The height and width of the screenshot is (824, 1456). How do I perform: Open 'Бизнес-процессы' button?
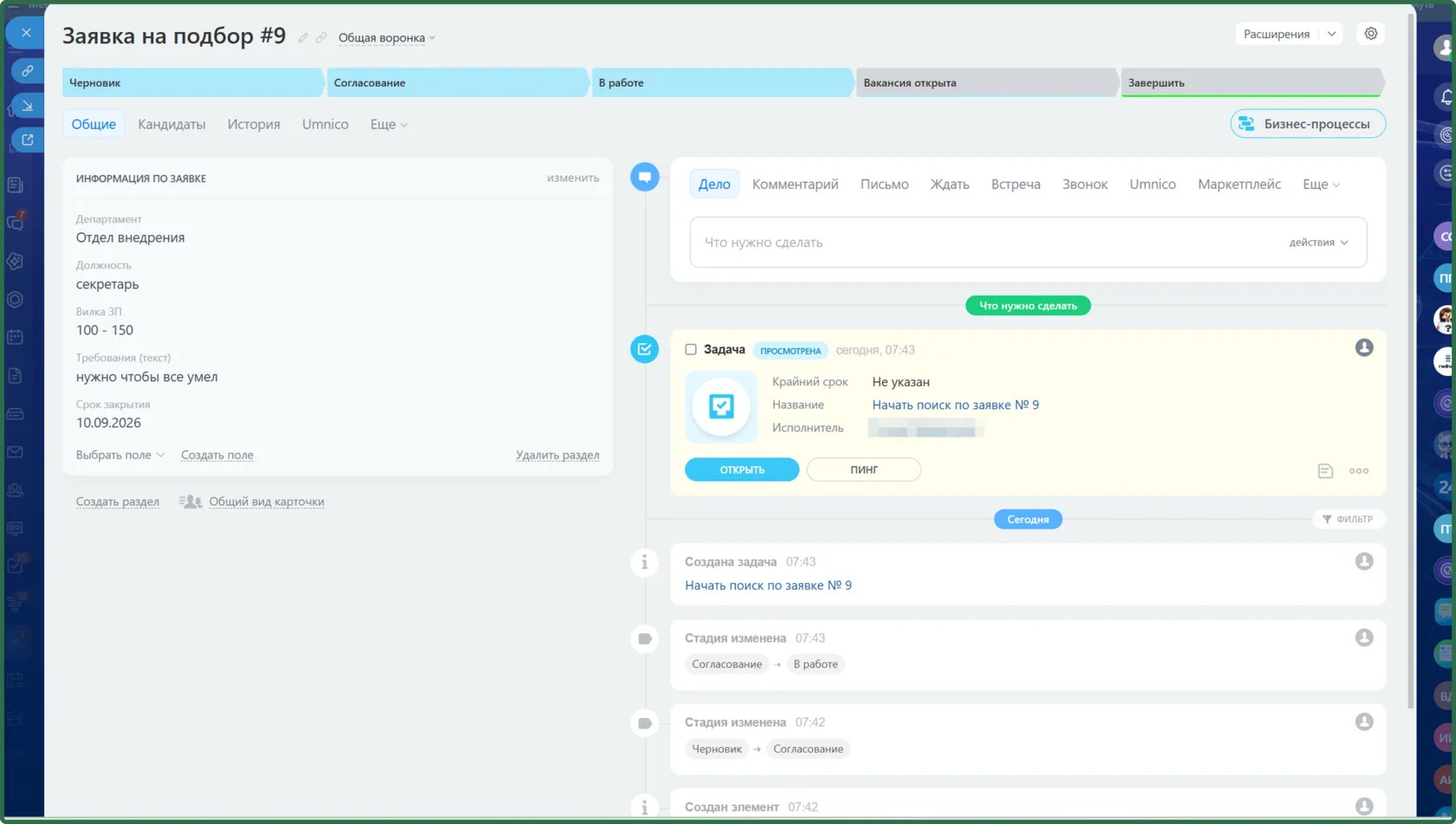(1307, 124)
